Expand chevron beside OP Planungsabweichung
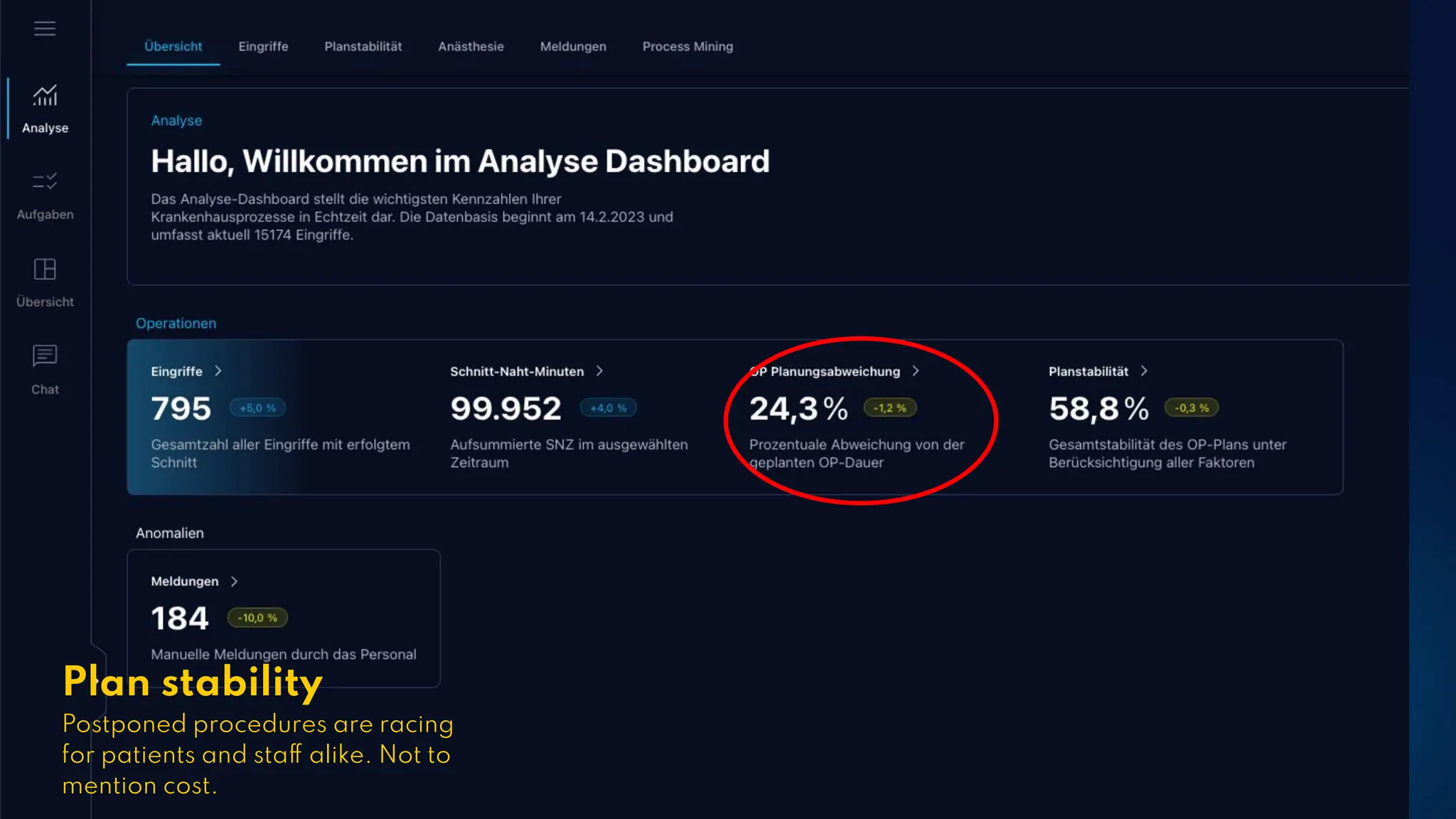 (x=916, y=371)
